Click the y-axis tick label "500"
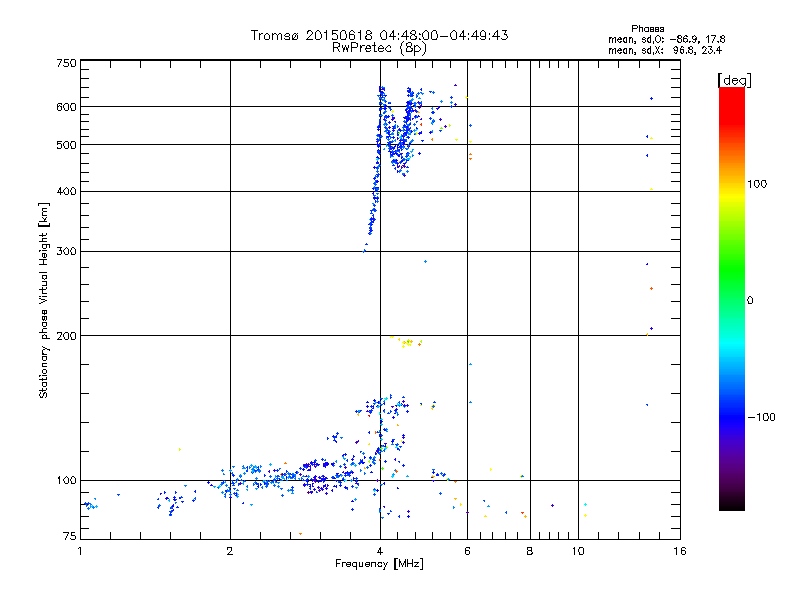This screenshot has height=600, width=800. 66,145
